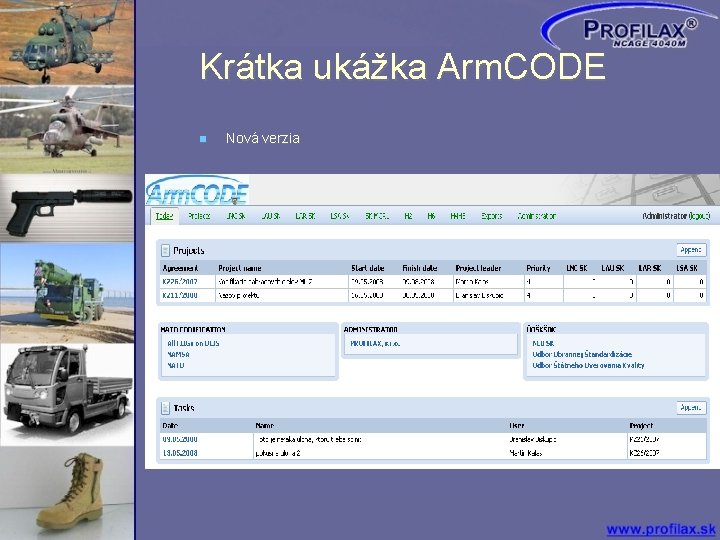Screen dimensions: 720x540
Task: Switch to the Projects tab
Action: (199, 216)
